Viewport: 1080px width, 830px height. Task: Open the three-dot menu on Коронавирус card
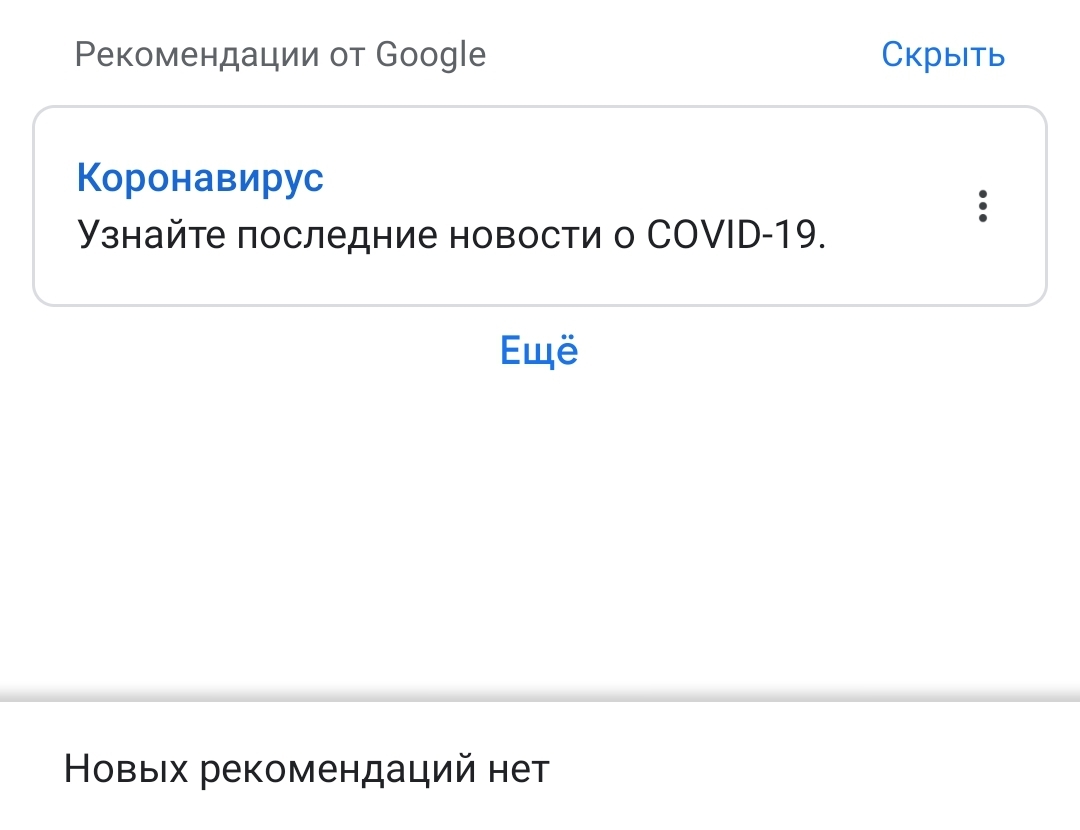click(982, 206)
